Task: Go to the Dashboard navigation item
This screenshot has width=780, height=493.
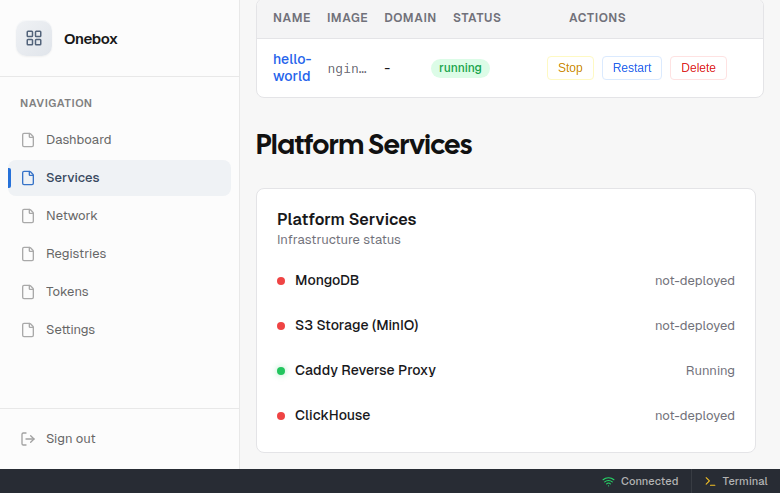Action: coord(78,140)
